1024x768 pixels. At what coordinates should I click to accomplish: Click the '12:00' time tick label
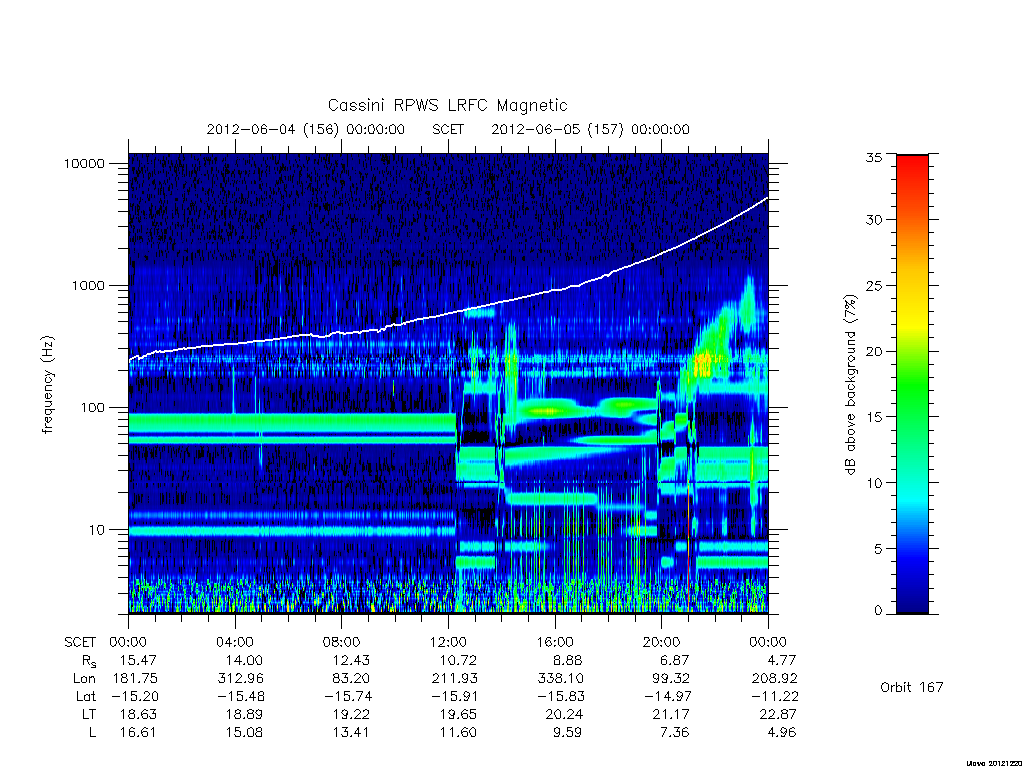tap(448, 642)
